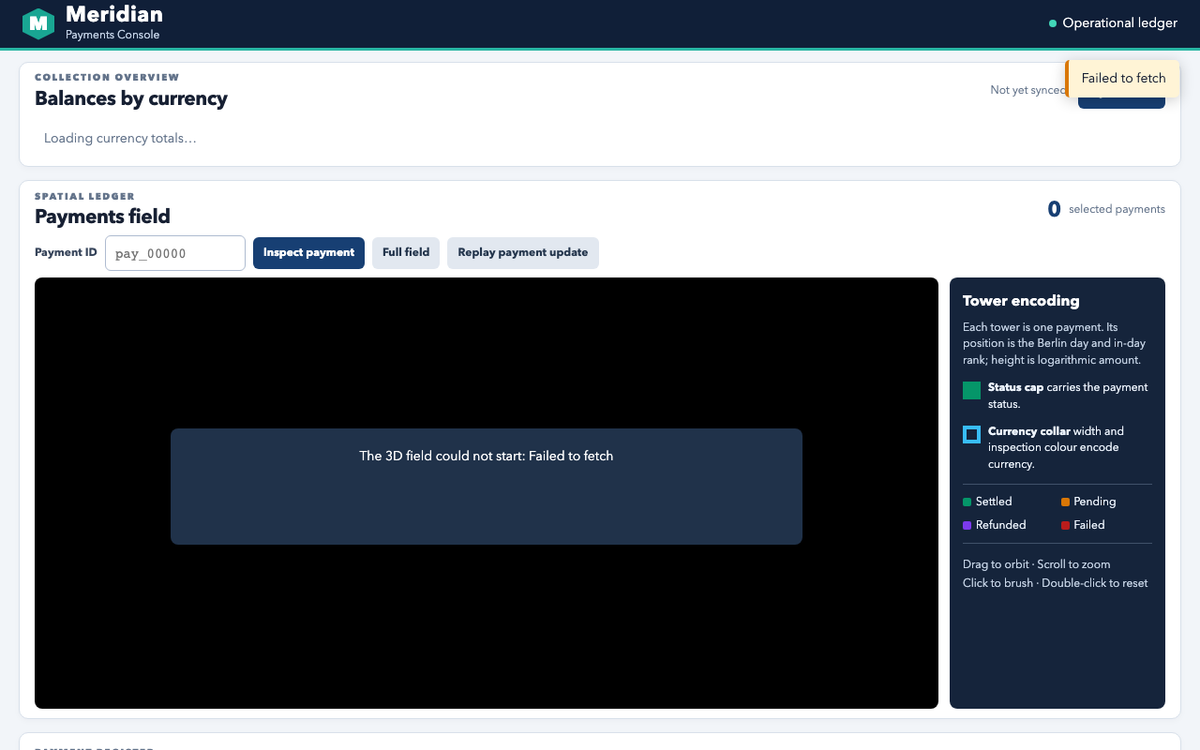Click the Inspect payment button
Viewport: 1200px width, 750px height.
(309, 252)
